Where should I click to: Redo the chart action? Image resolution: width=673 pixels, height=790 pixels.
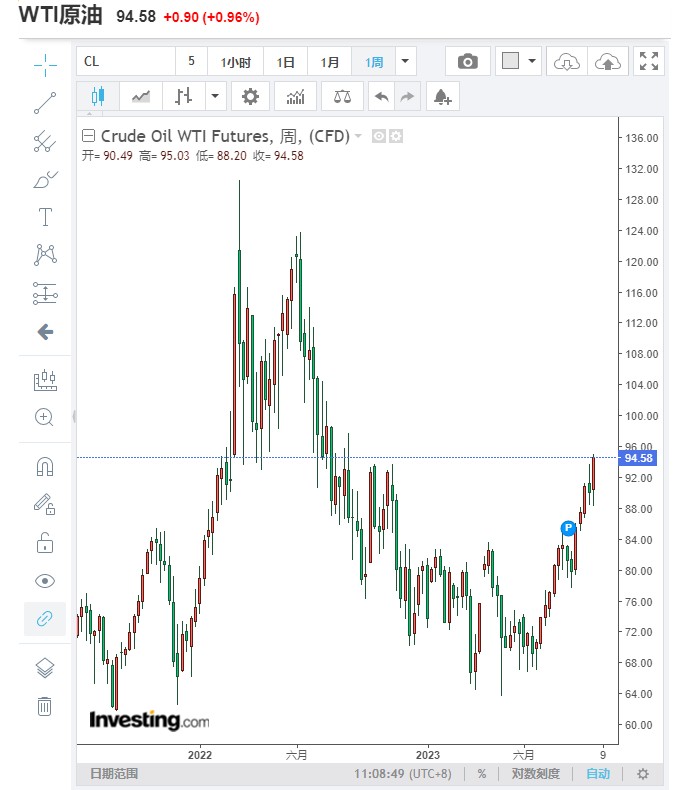click(407, 96)
